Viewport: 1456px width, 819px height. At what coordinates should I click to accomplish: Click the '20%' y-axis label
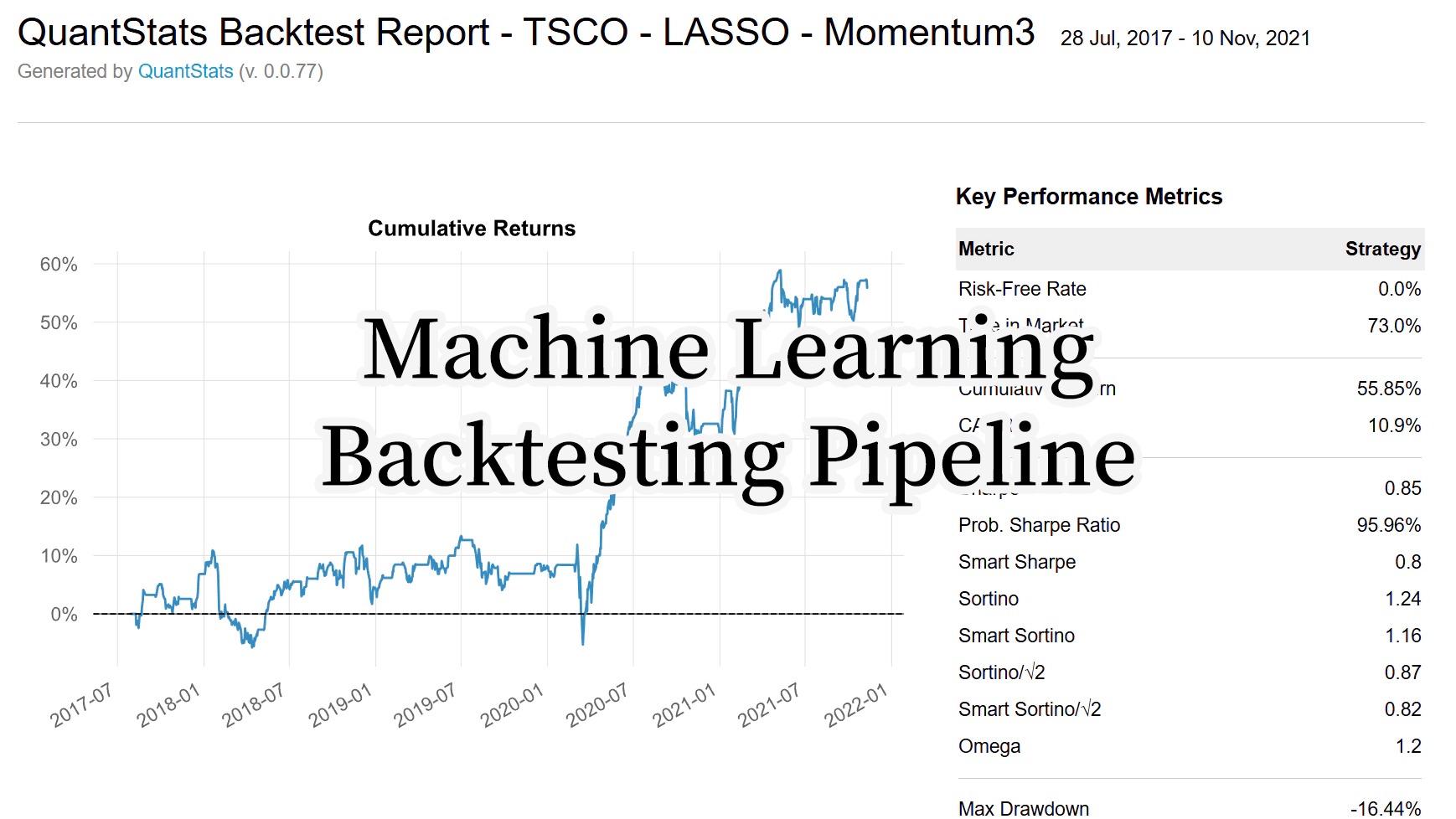pos(59,498)
